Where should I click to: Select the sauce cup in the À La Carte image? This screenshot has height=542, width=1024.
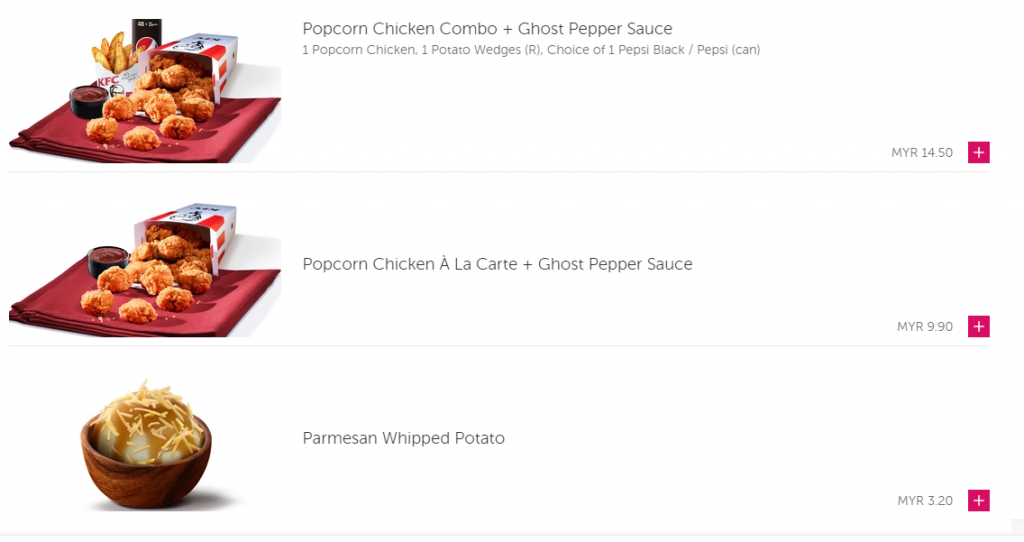click(x=108, y=260)
